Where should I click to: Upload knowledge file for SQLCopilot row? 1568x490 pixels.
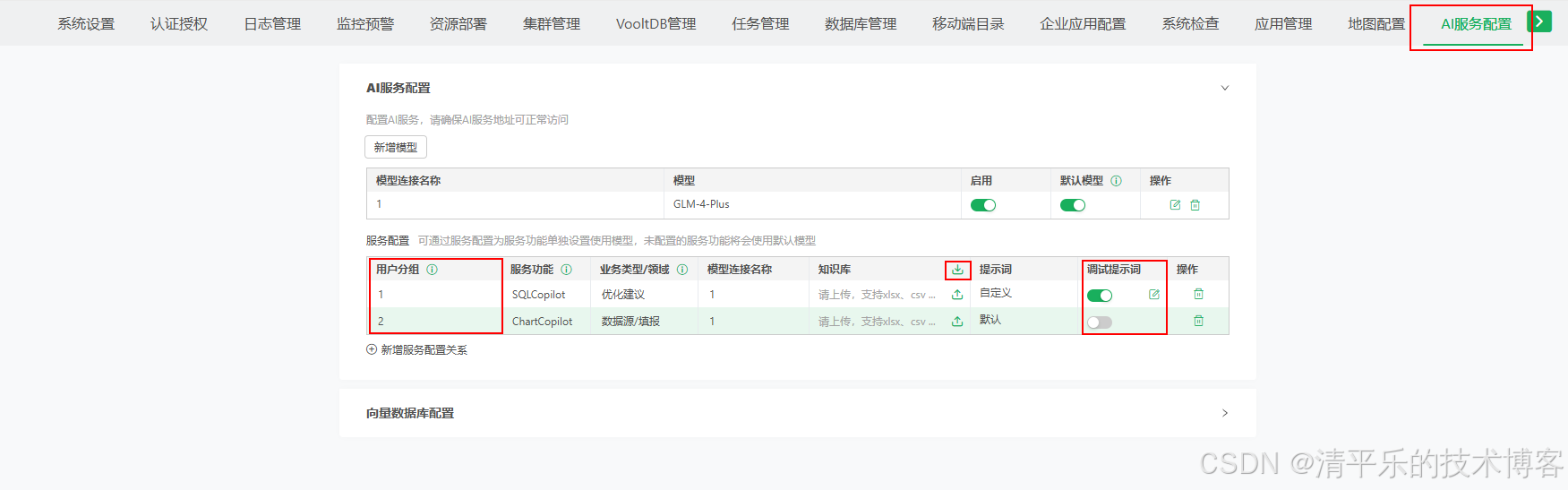[x=957, y=295]
